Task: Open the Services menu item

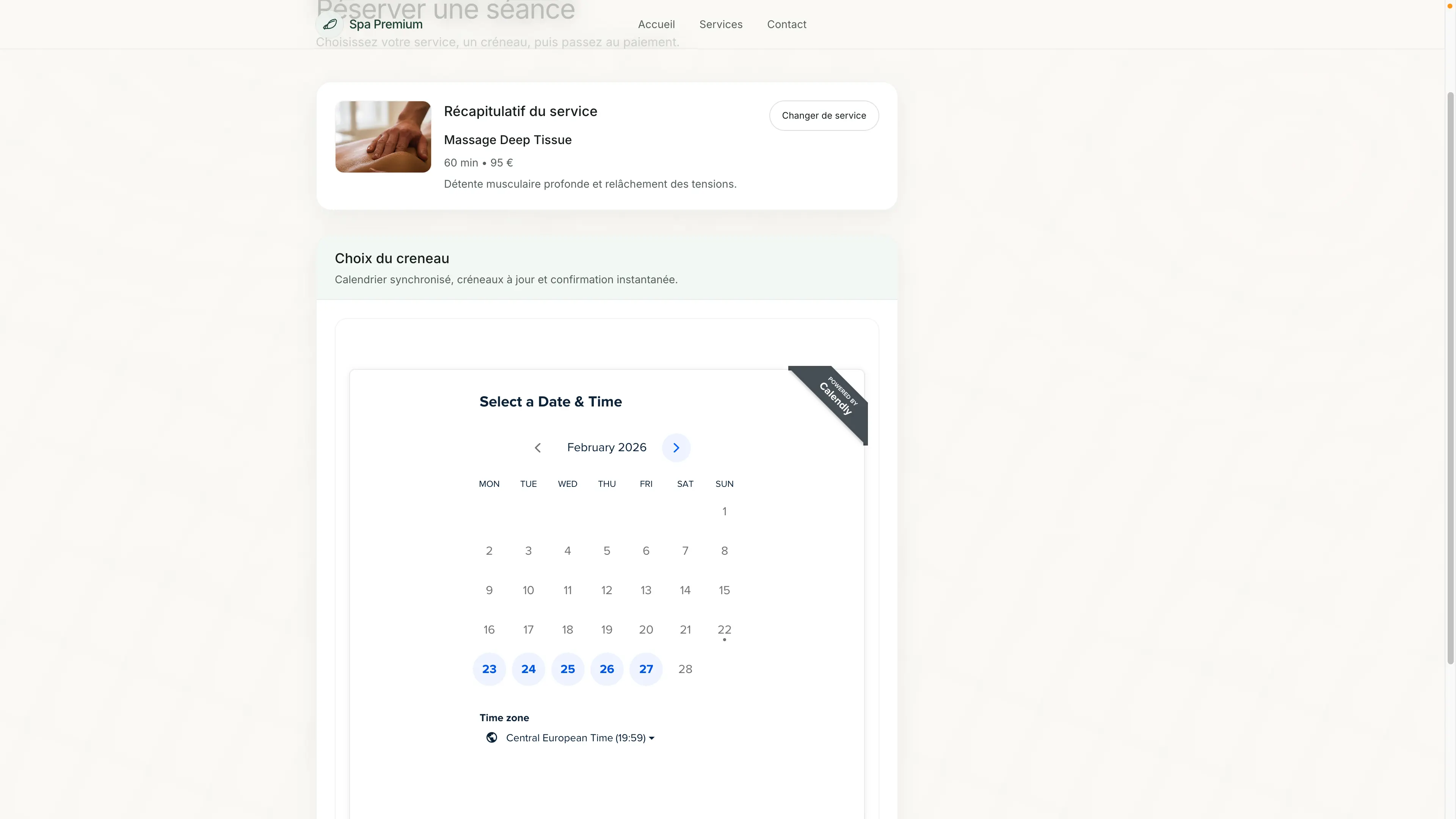Action: point(721,24)
